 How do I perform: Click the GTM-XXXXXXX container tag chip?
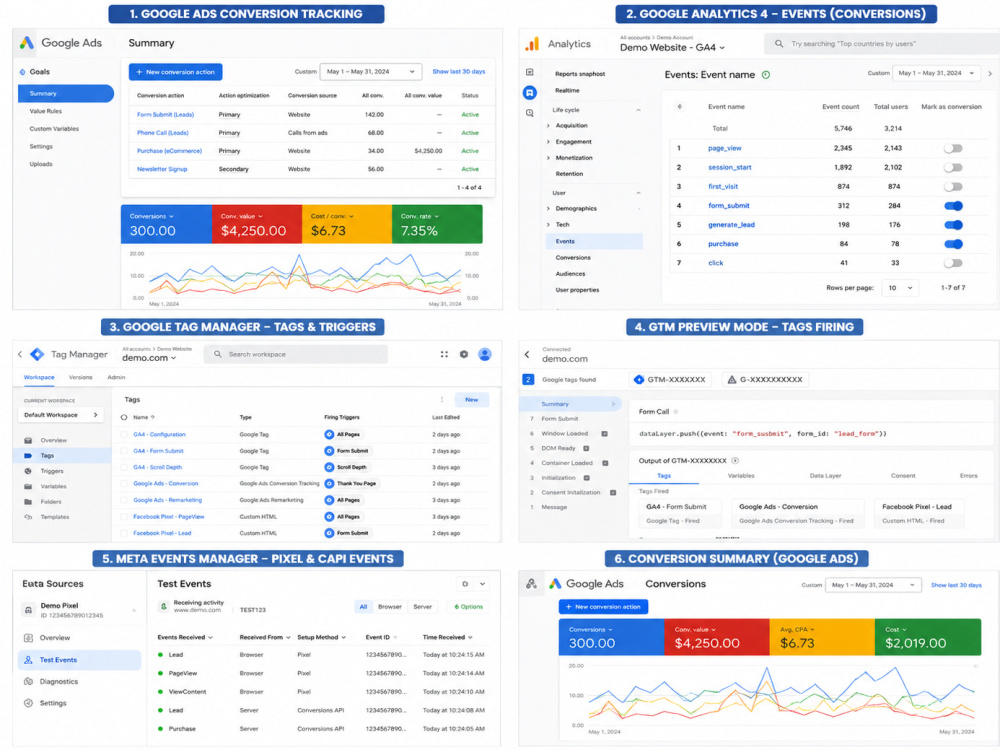[x=670, y=380]
